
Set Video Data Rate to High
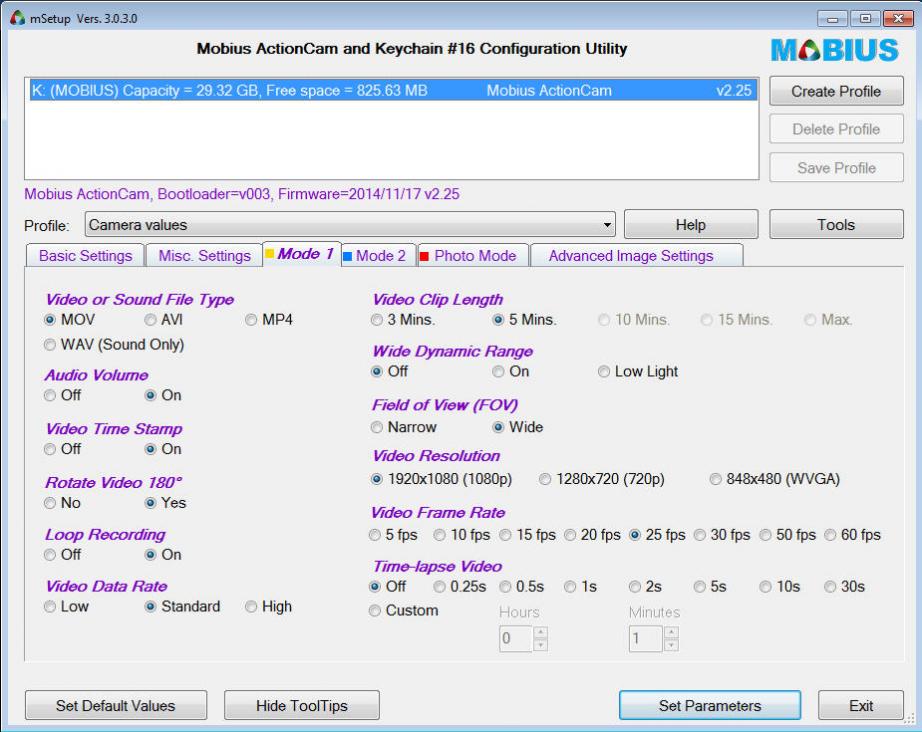point(252,607)
